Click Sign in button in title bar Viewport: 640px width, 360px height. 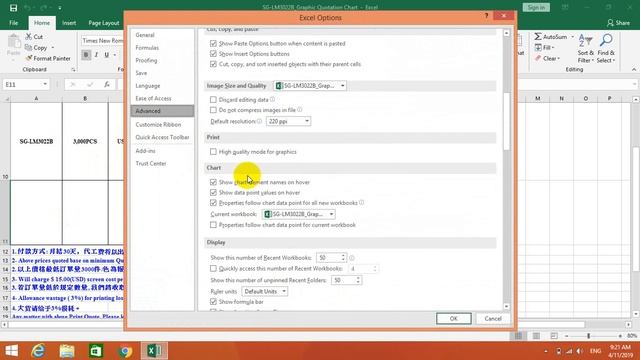pyautogui.click(x=536, y=7)
